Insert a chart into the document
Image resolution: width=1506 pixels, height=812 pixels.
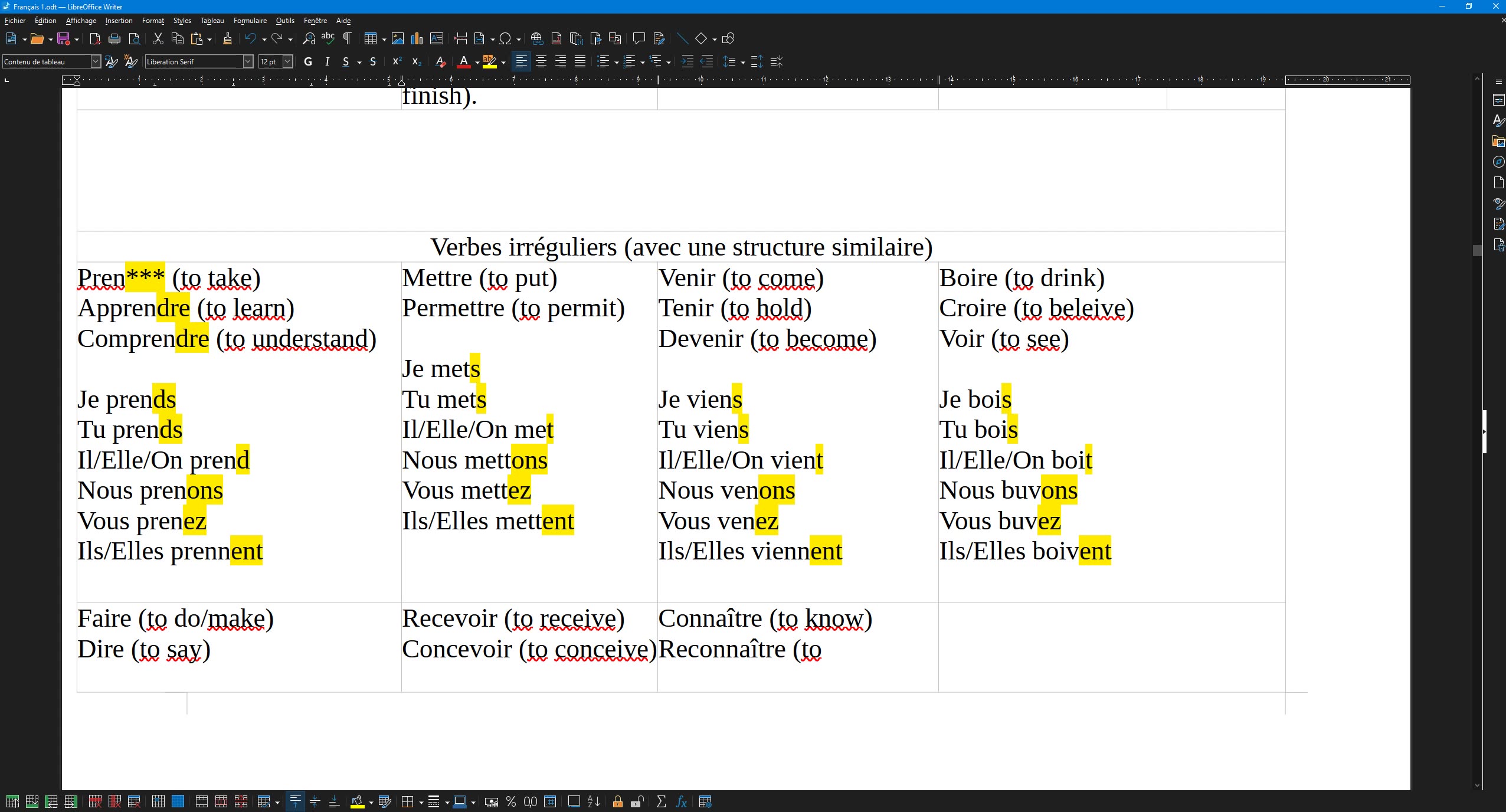pyautogui.click(x=417, y=38)
